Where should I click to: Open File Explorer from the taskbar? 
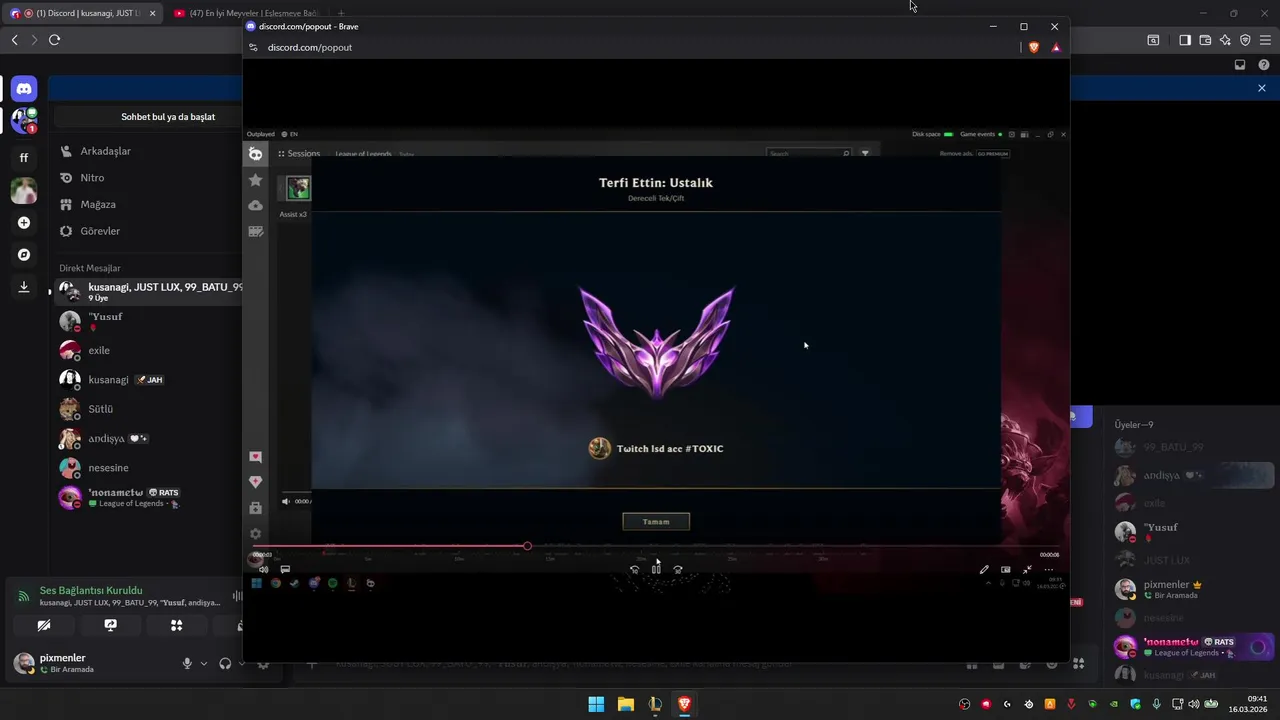[x=625, y=704]
